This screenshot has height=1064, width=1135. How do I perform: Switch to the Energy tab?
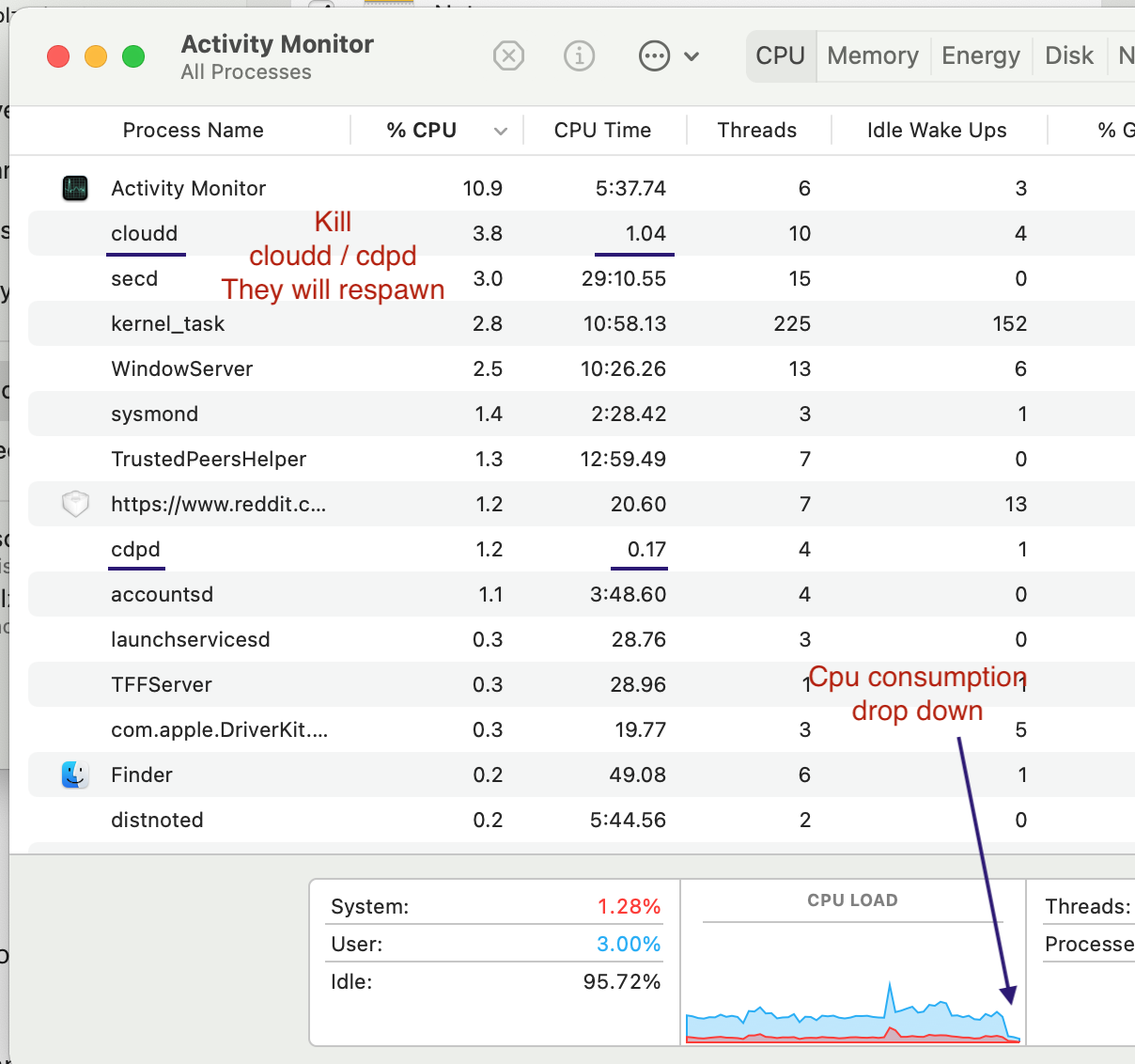981,56
